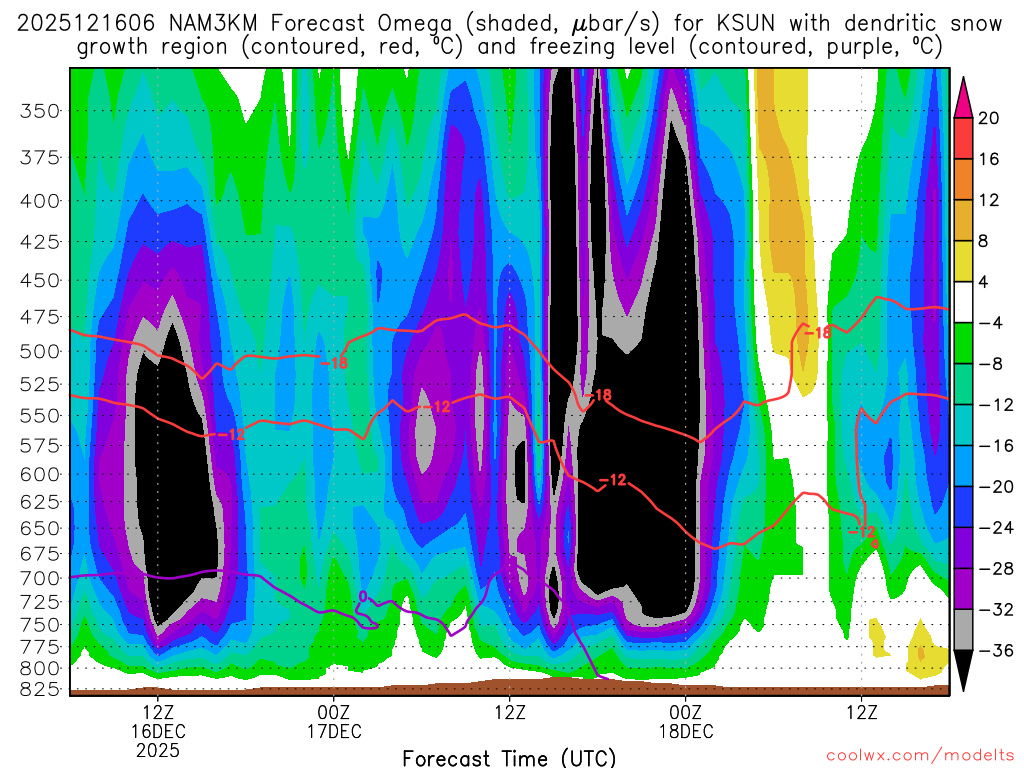Viewport: 1024px width, 768px height.
Task: Pick the yellow 4 to 8 legend swatch
Action: tap(963, 261)
